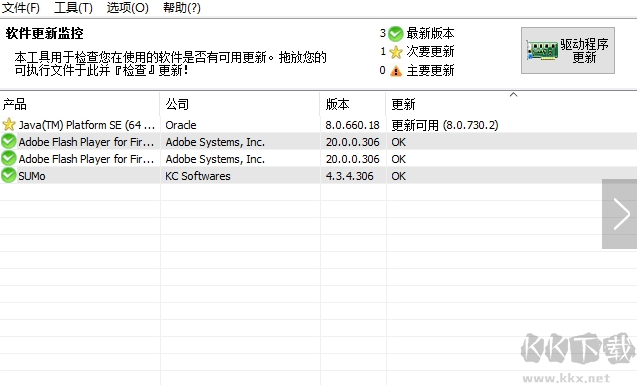Viewport: 637px width, 385px height.
Task: Select the SUMo product name
Action: (32, 176)
